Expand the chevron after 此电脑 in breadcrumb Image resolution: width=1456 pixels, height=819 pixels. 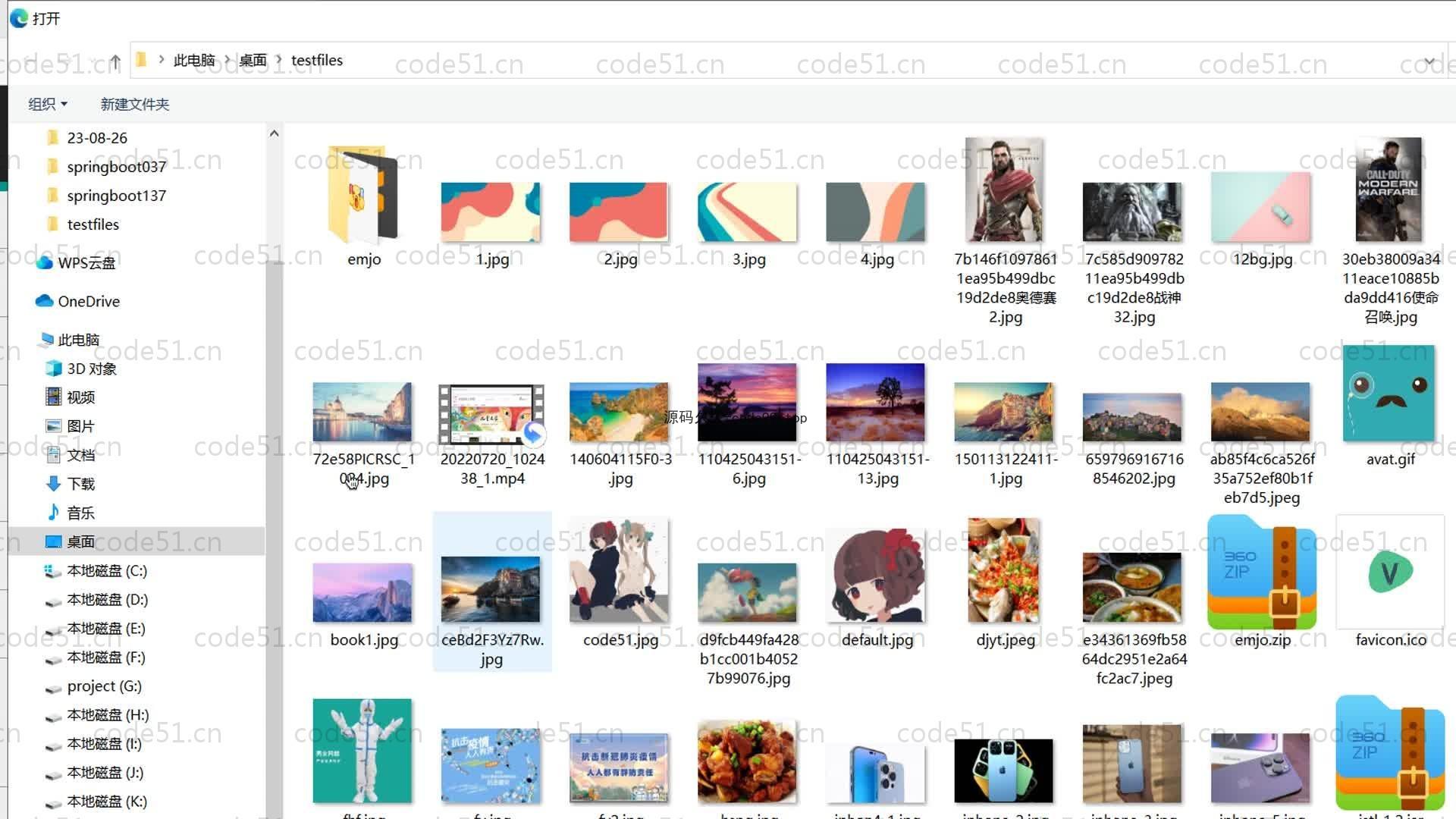(x=227, y=60)
